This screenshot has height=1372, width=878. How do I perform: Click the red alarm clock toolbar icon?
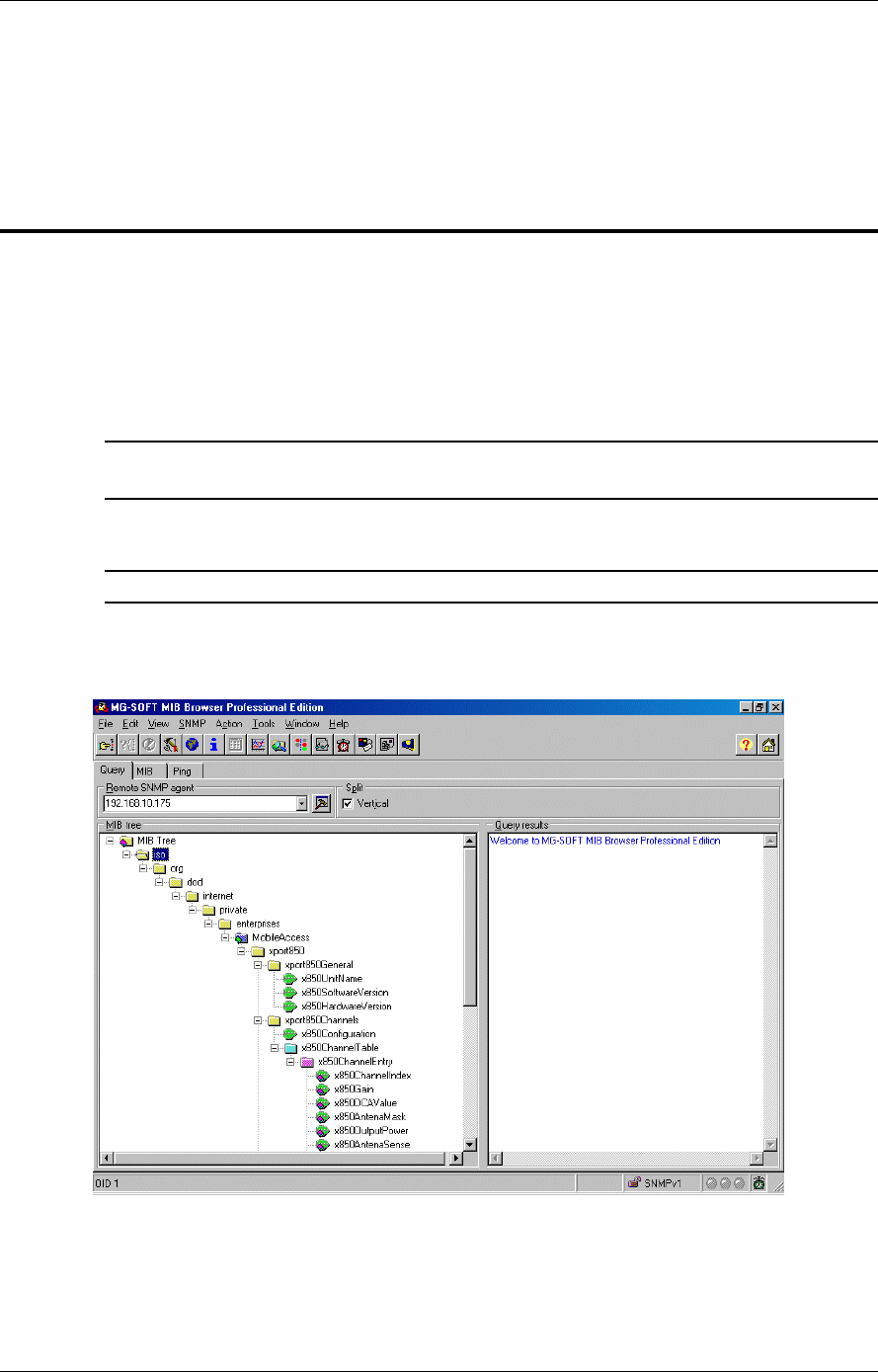pos(344,746)
